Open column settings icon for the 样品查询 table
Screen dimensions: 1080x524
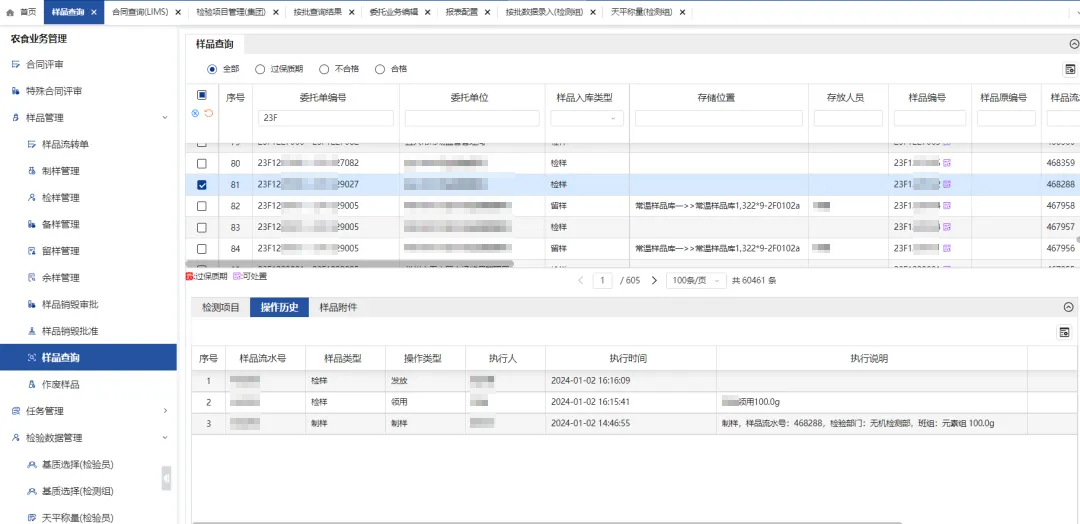[x=1068, y=69]
